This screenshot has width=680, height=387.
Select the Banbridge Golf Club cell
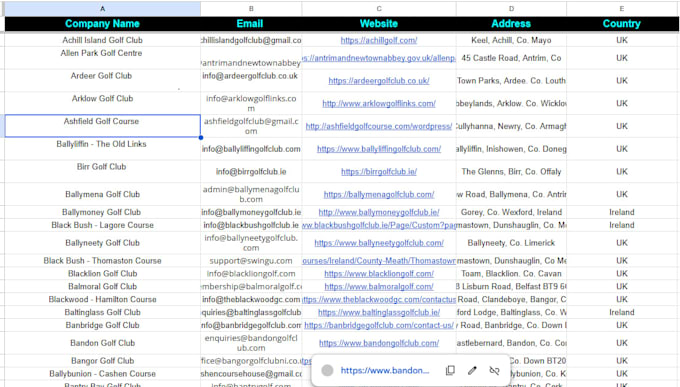click(x=102, y=325)
